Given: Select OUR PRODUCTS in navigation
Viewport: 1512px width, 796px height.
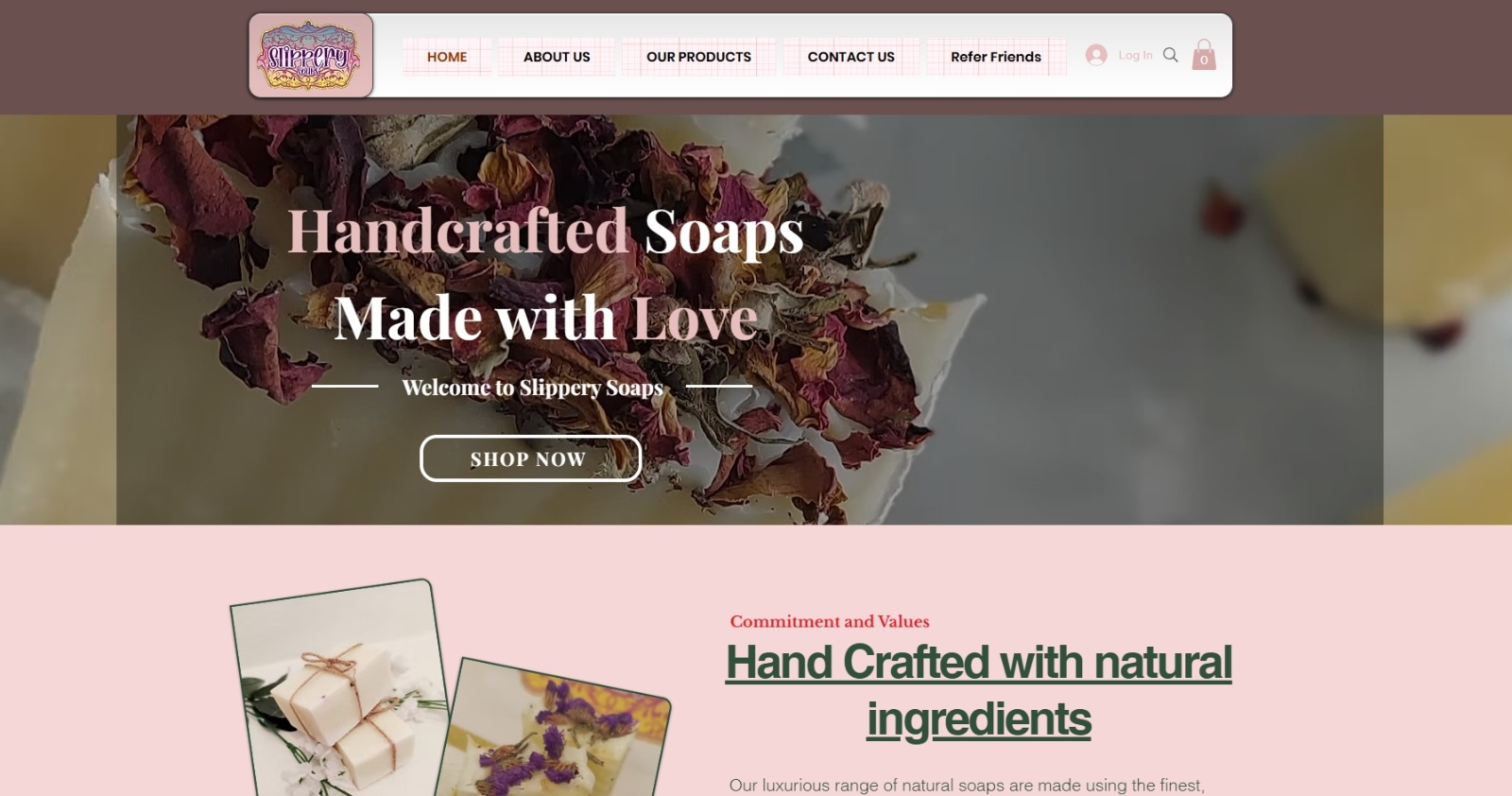Looking at the screenshot, I should tap(698, 57).
